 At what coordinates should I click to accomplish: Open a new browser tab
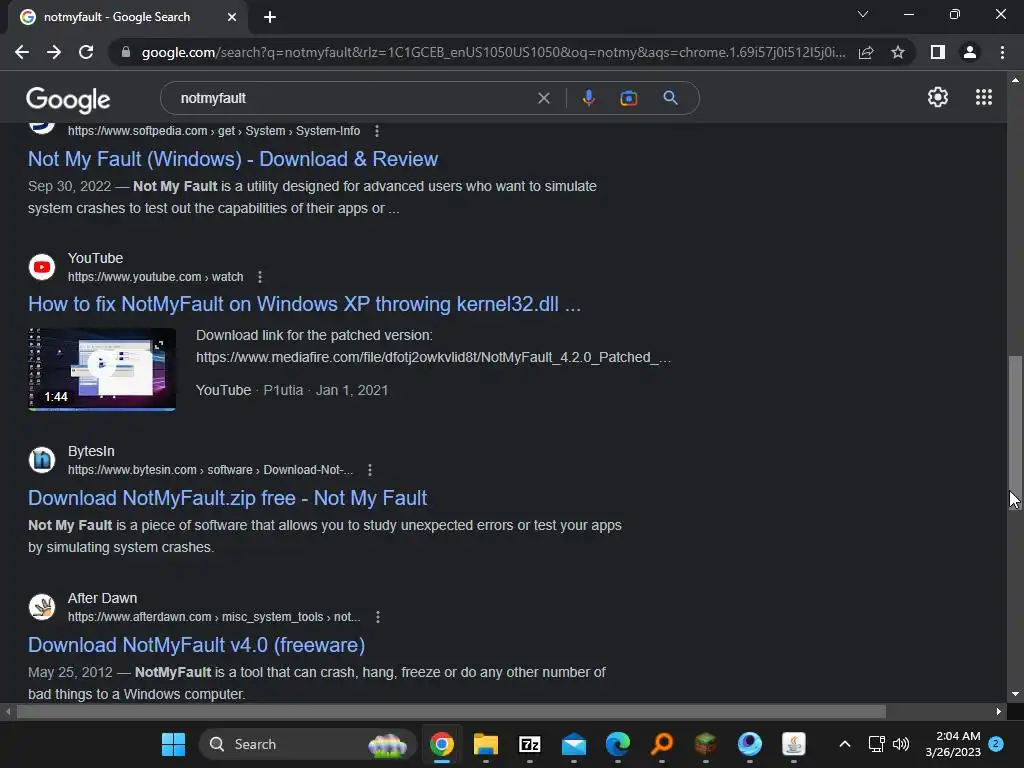click(270, 17)
